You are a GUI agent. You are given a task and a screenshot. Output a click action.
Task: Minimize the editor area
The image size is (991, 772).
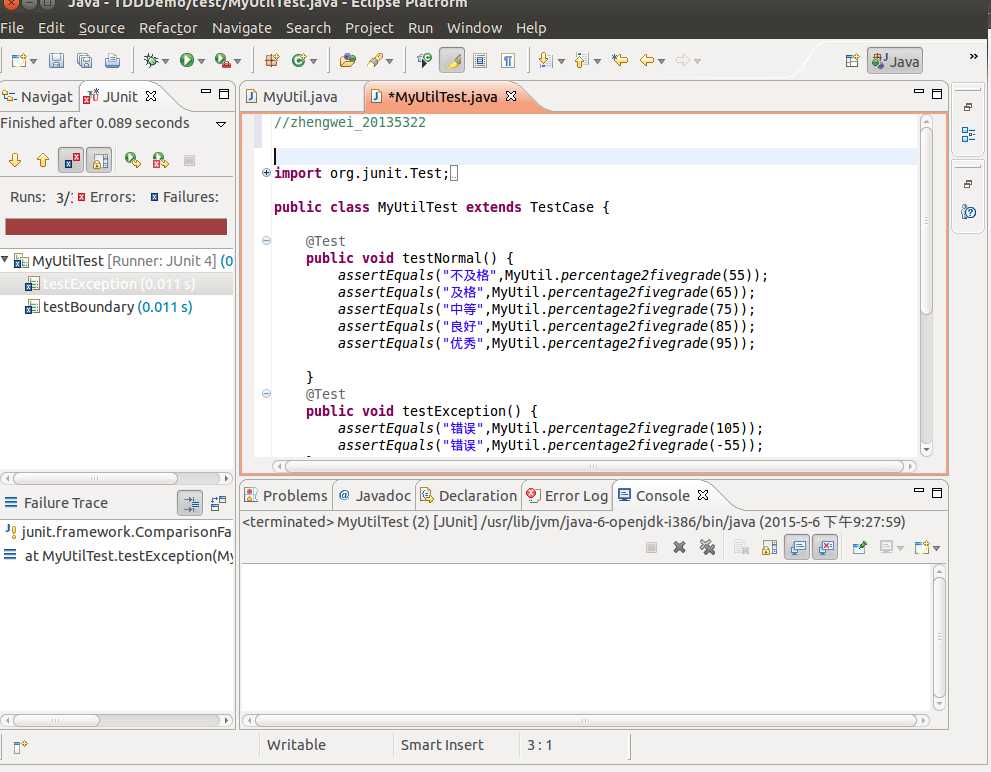pos(918,92)
